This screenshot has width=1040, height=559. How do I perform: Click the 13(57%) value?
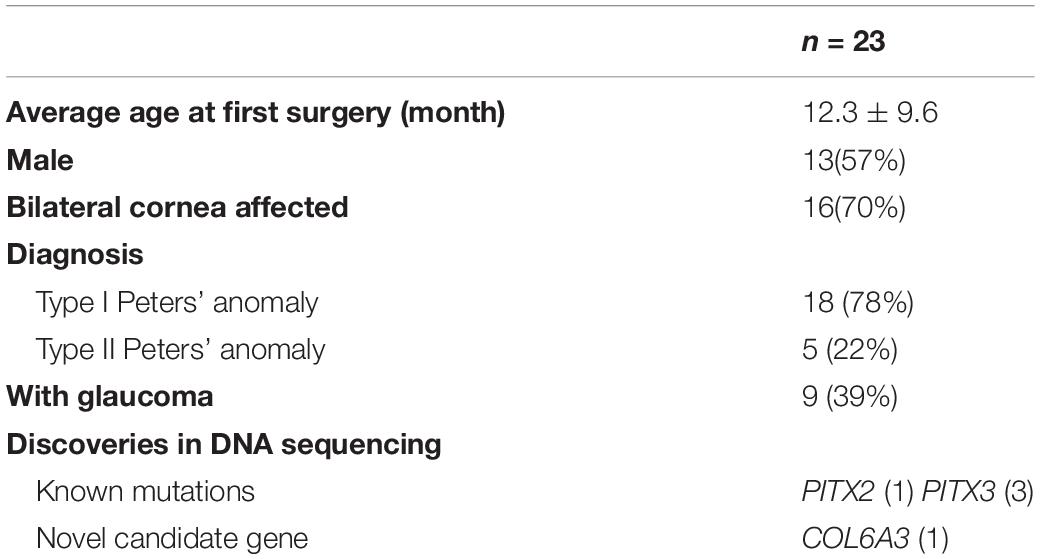(x=854, y=160)
